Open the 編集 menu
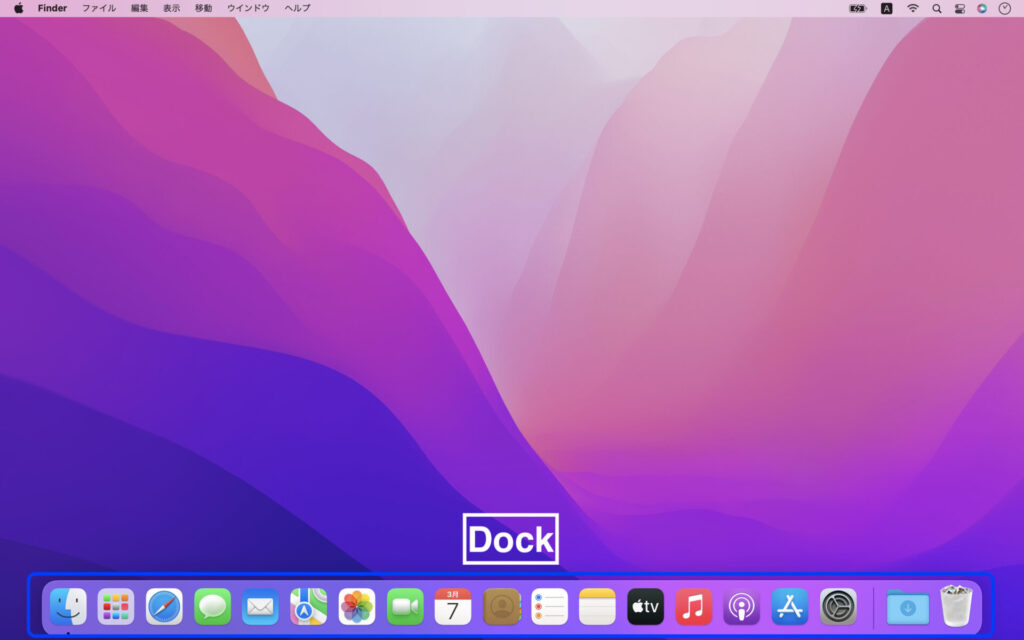The height and width of the screenshot is (640, 1024). click(139, 8)
